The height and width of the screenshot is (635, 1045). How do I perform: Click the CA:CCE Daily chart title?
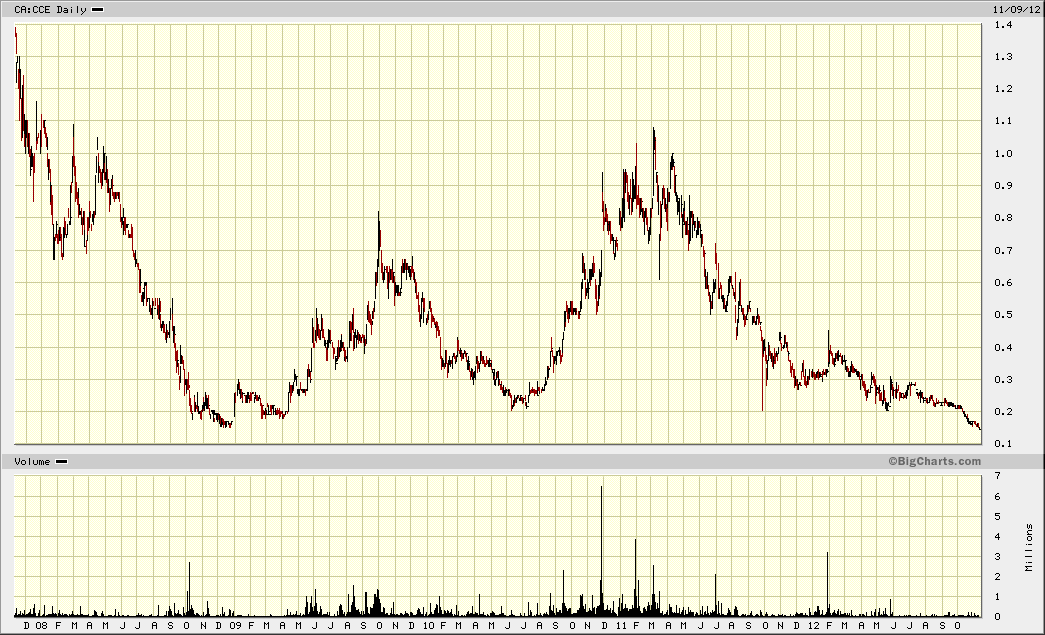51,9
